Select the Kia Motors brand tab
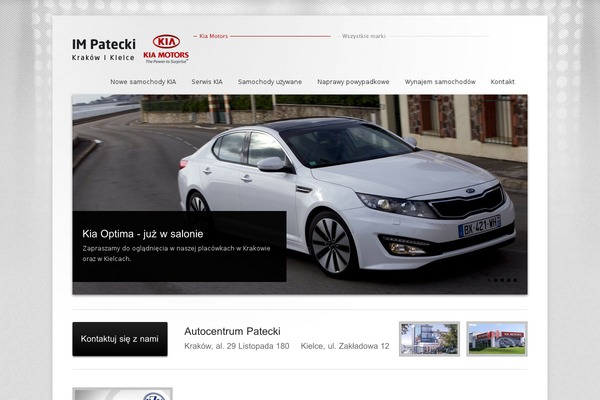The width and height of the screenshot is (600, 400). (212, 35)
